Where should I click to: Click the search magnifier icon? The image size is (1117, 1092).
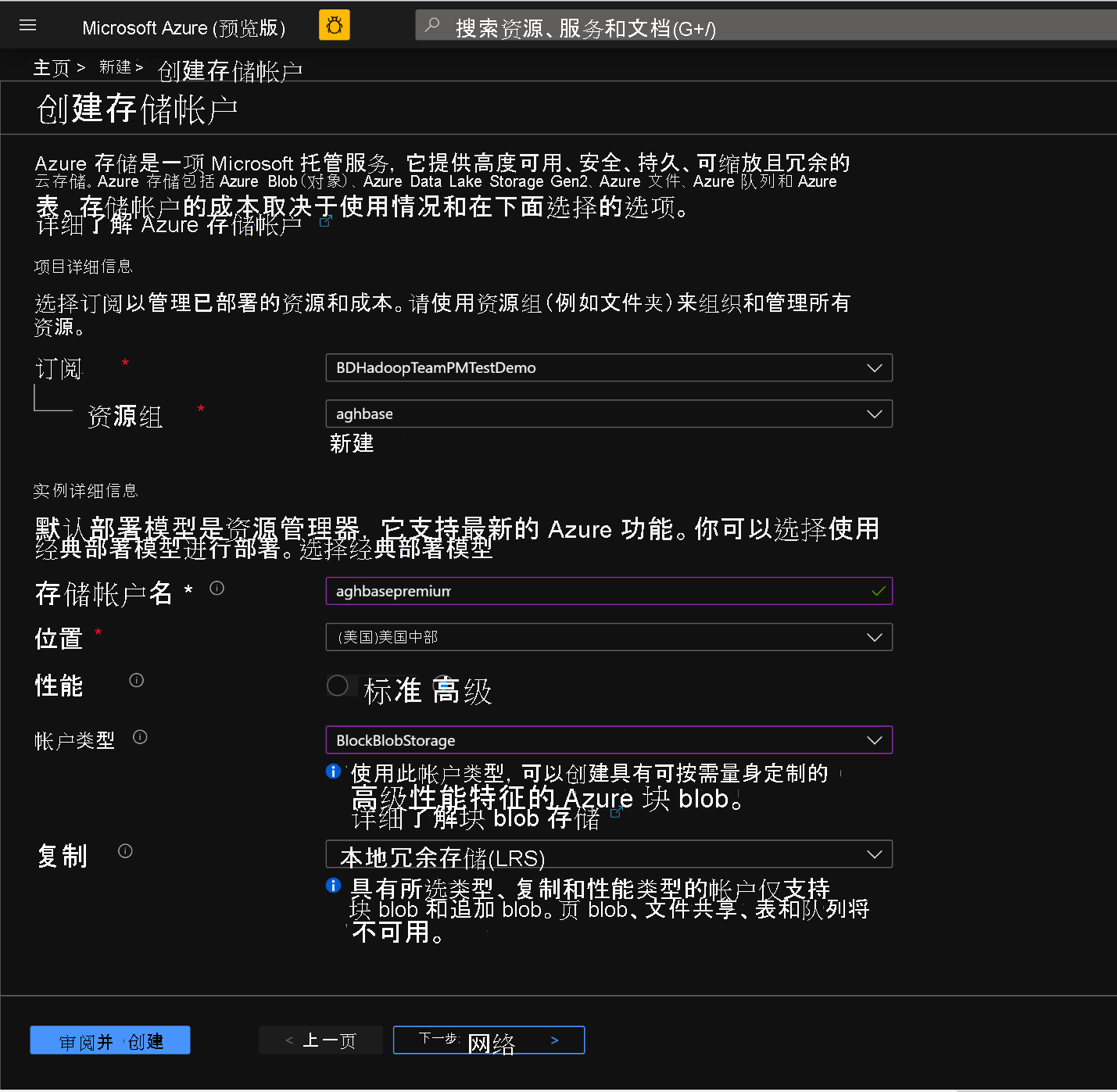[x=432, y=26]
